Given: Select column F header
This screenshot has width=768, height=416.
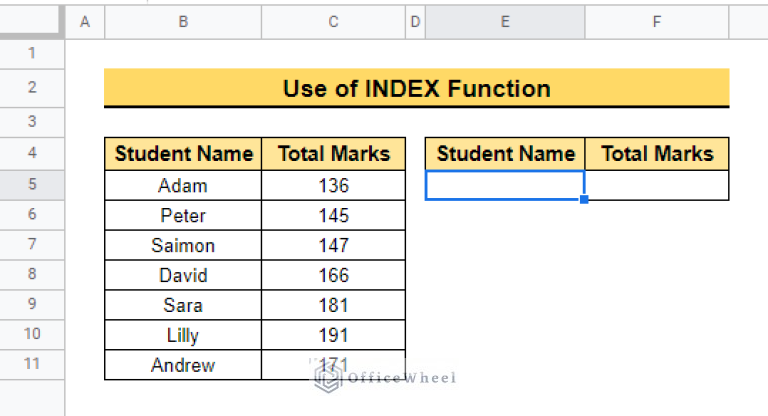Looking at the screenshot, I should point(657,22).
